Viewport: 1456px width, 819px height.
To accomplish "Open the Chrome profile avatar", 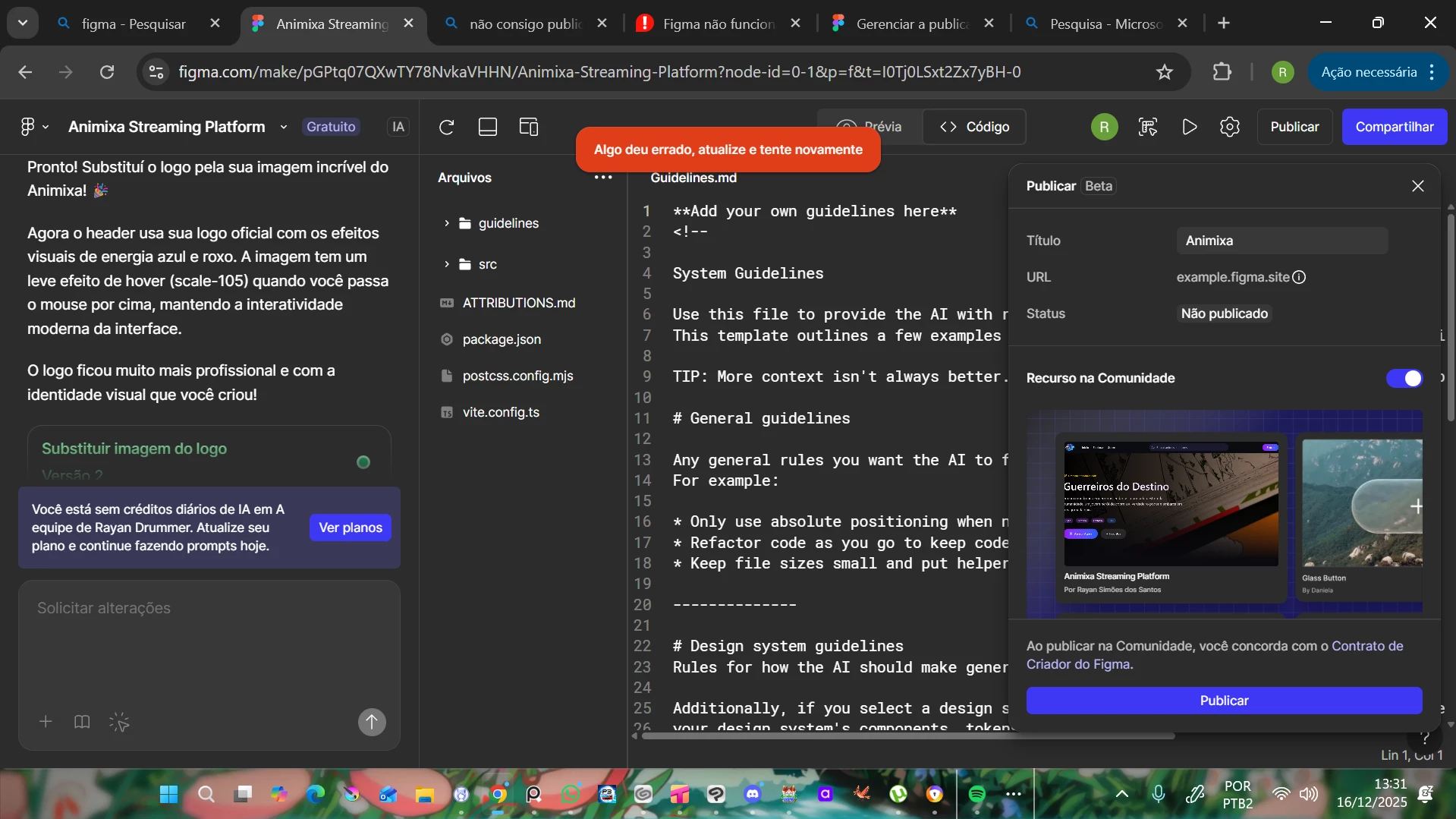I will (x=1282, y=72).
